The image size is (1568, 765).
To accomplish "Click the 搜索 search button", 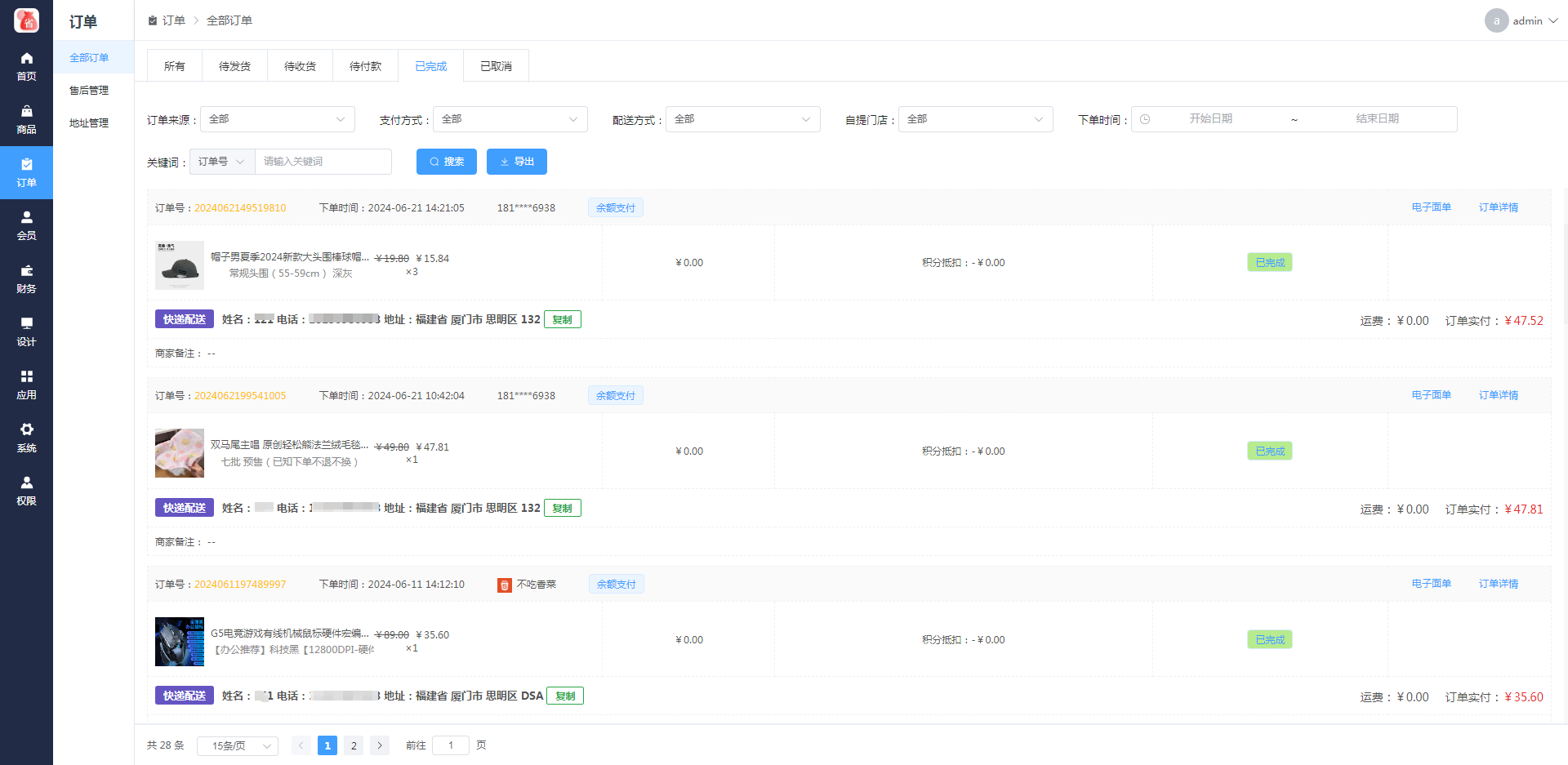I will coord(446,162).
